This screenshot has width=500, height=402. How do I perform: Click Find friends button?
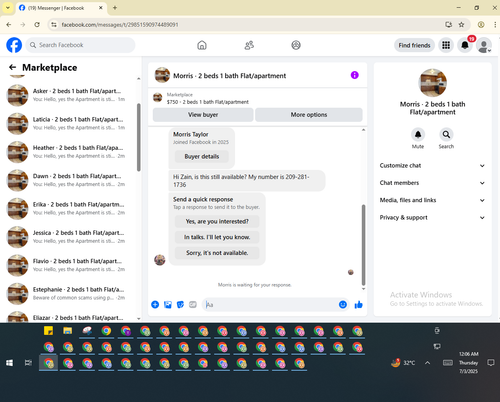point(414,45)
